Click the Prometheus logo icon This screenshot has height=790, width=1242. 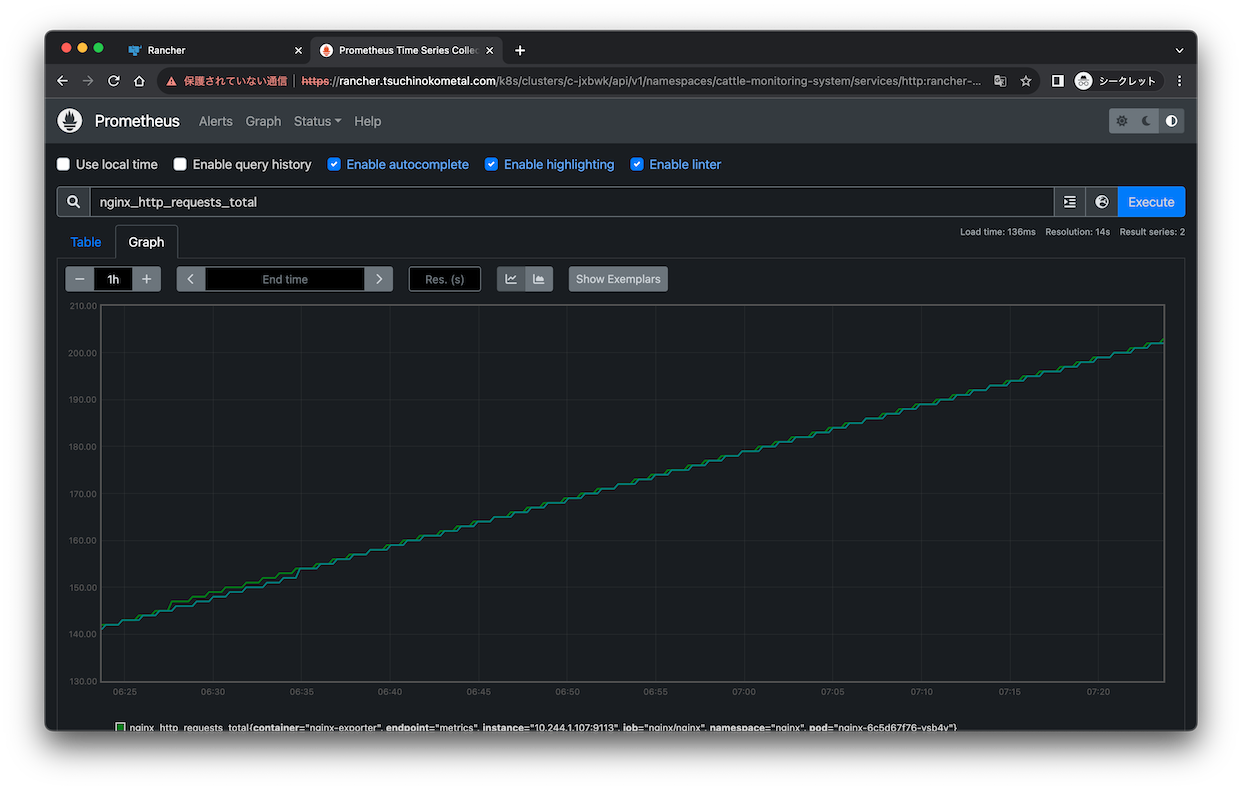69,121
